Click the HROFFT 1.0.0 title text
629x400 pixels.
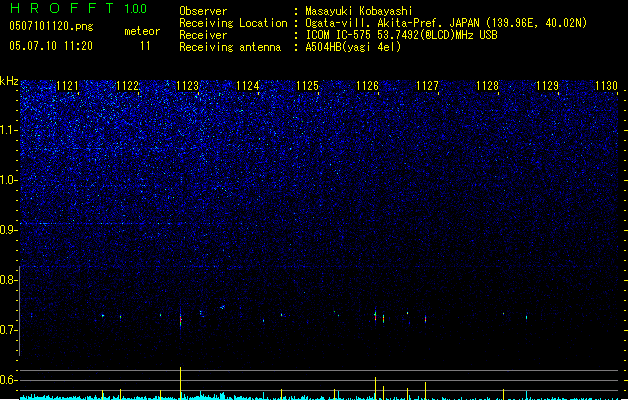(78, 8)
